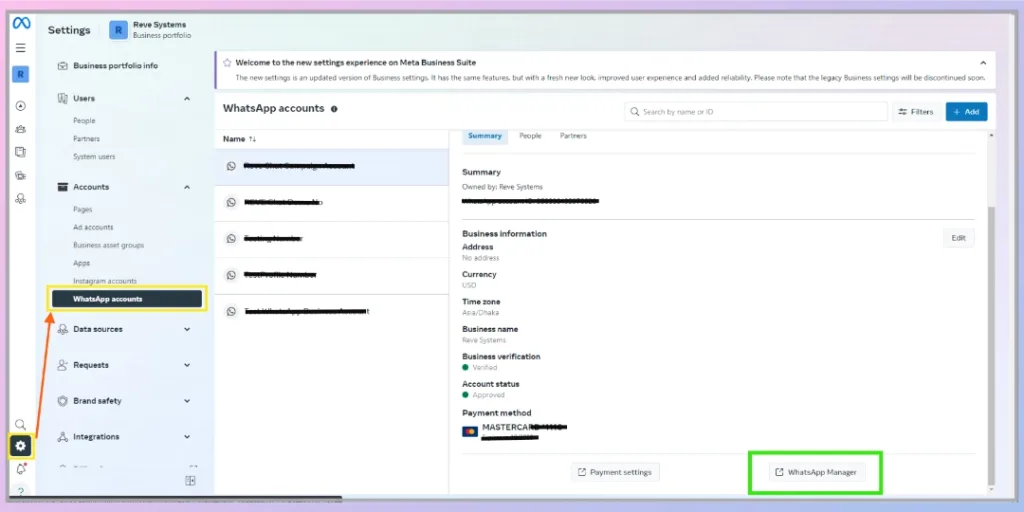
Task: Click Reve Systems portfolio avatar in header
Action: 118,30
